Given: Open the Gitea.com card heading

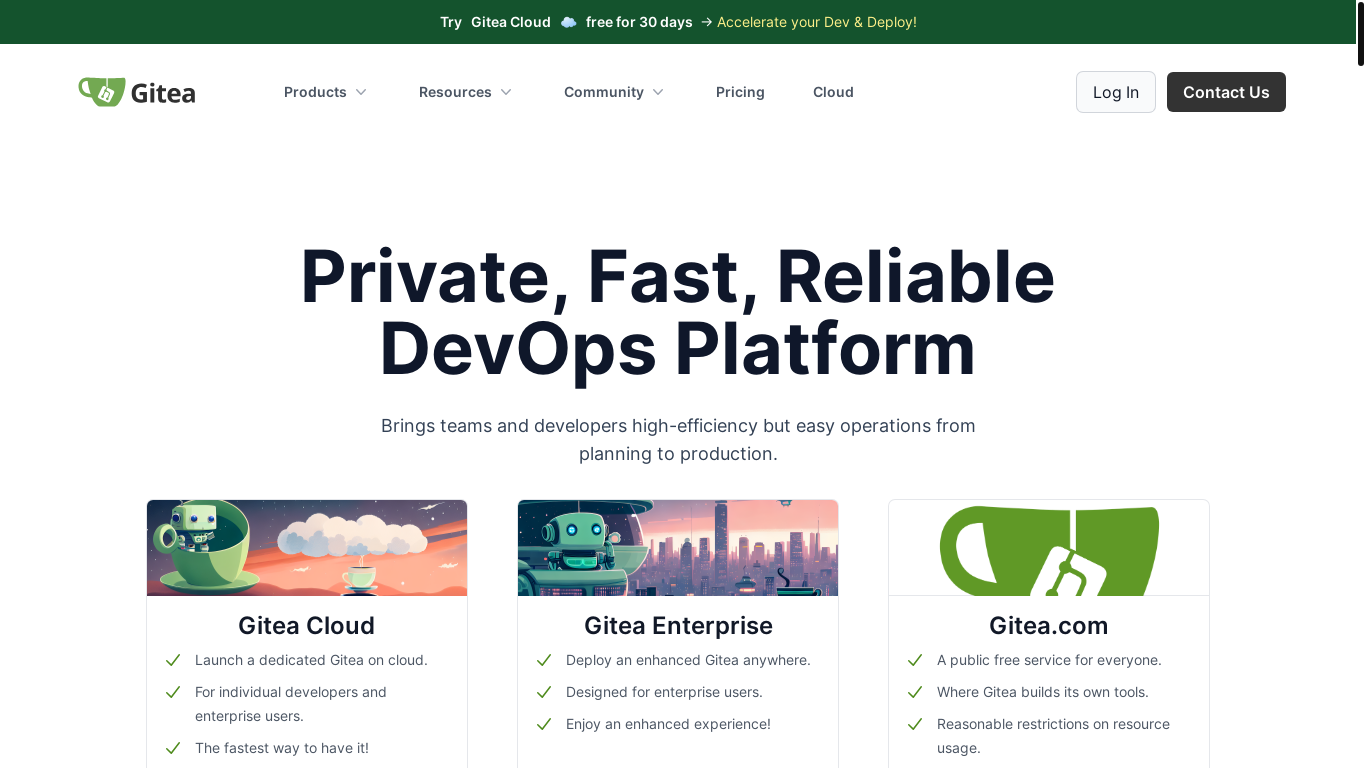Looking at the screenshot, I should point(1049,626).
